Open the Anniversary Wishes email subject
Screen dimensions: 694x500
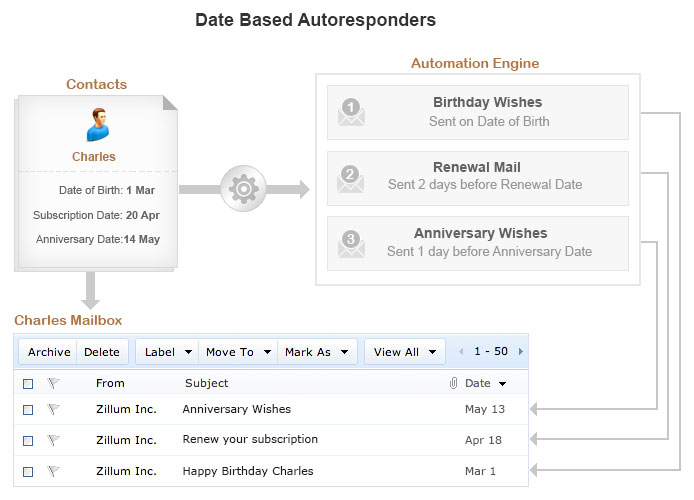point(237,409)
